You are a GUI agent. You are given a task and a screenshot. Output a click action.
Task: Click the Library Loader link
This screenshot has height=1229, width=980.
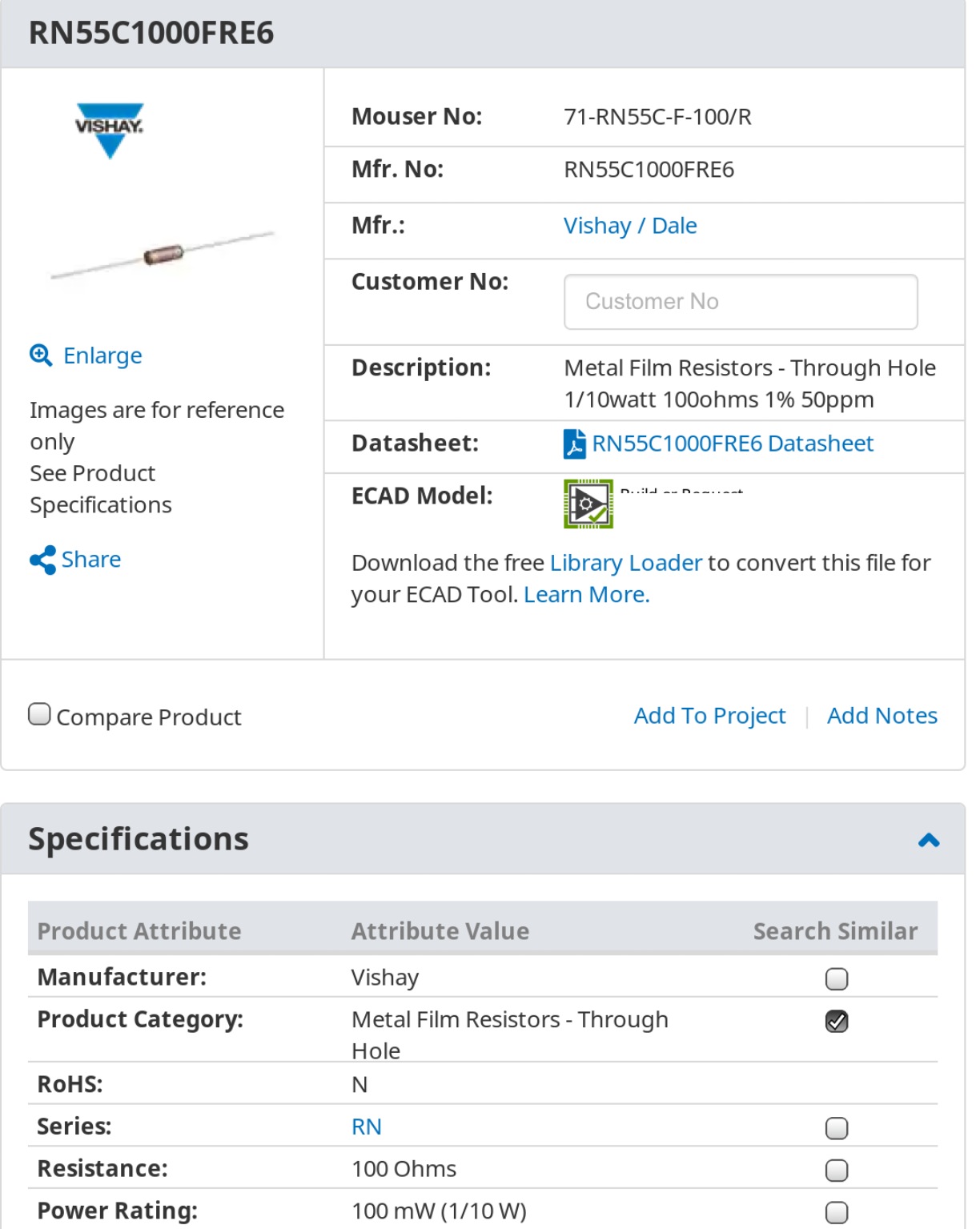click(x=626, y=563)
